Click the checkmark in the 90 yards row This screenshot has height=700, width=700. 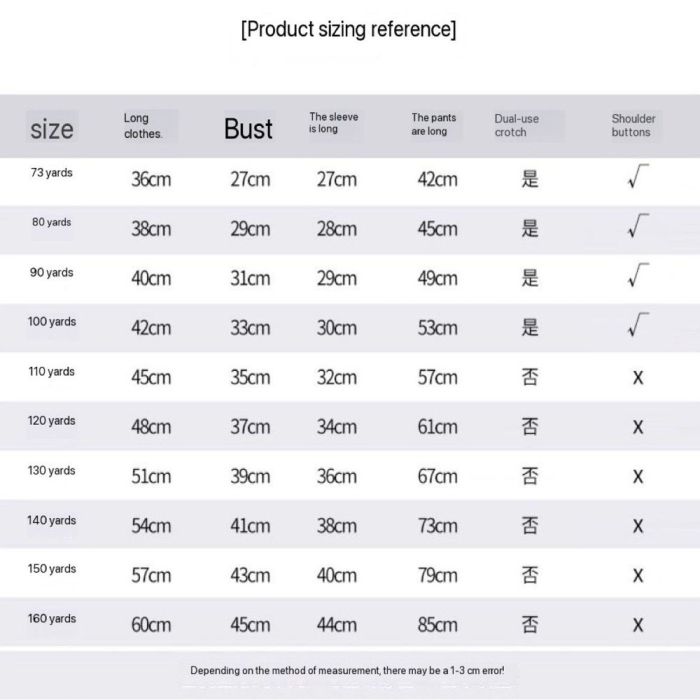(x=639, y=277)
